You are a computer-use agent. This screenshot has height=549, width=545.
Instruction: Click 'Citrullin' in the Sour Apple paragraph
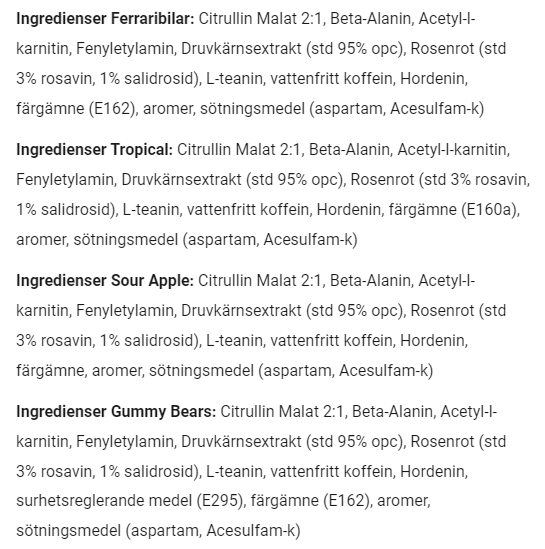coord(225,281)
